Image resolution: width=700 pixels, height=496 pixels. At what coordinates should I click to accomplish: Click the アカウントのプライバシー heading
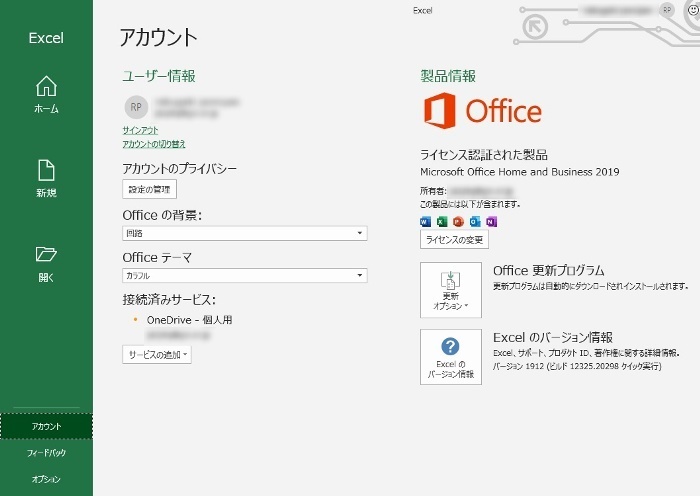tap(179, 169)
